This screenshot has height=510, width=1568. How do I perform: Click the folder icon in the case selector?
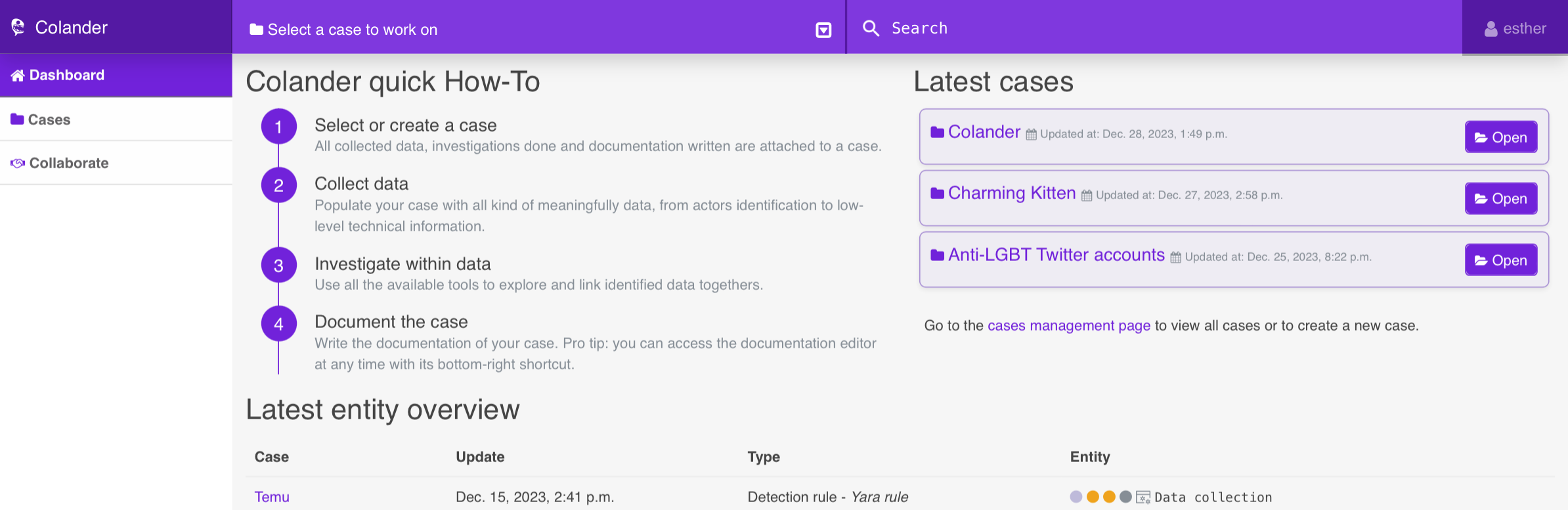[256, 30]
